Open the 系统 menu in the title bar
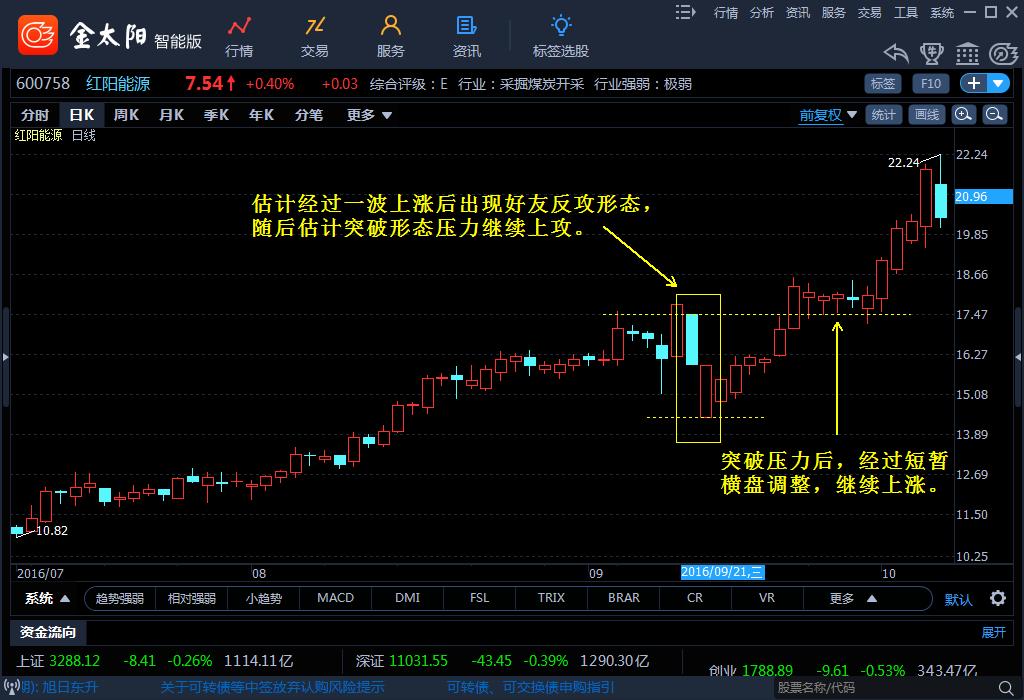Image resolution: width=1024 pixels, height=700 pixels. 941,12
